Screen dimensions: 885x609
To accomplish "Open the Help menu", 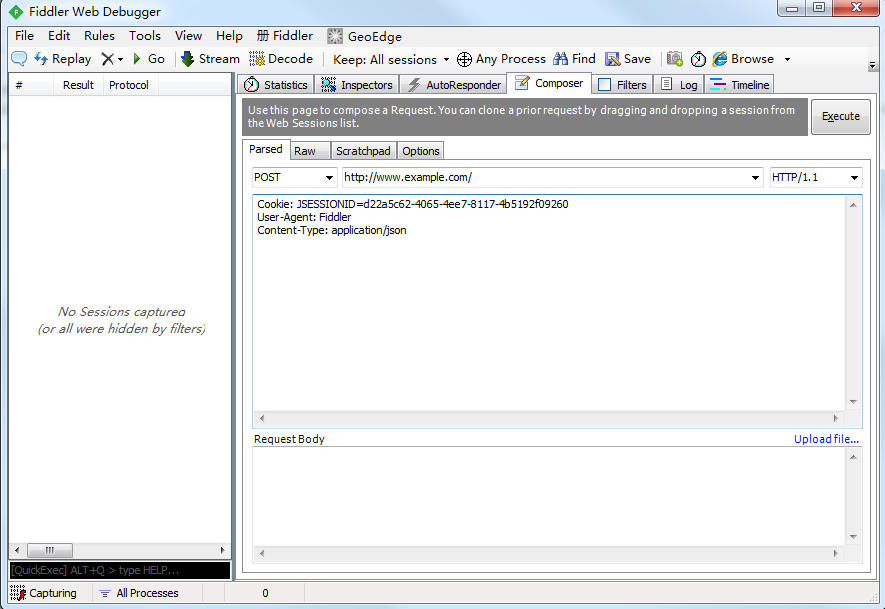I will (x=229, y=36).
